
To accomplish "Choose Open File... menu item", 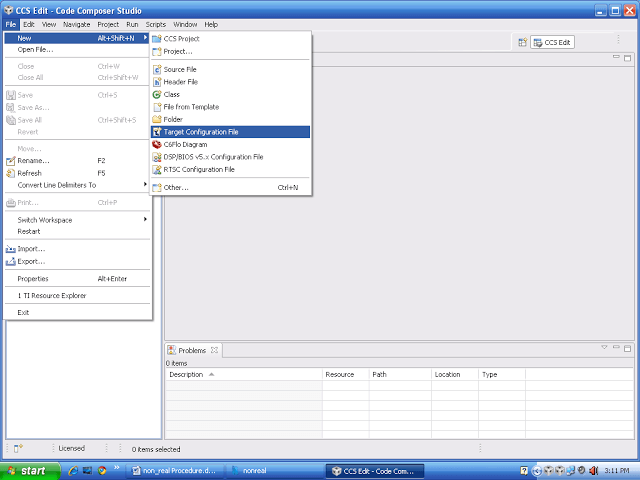I will pos(78,50).
